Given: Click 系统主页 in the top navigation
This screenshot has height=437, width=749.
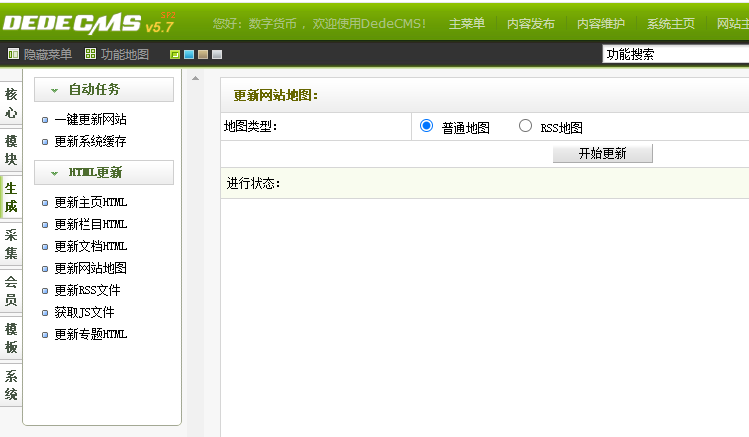Looking at the screenshot, I should (x=670, y=23).
